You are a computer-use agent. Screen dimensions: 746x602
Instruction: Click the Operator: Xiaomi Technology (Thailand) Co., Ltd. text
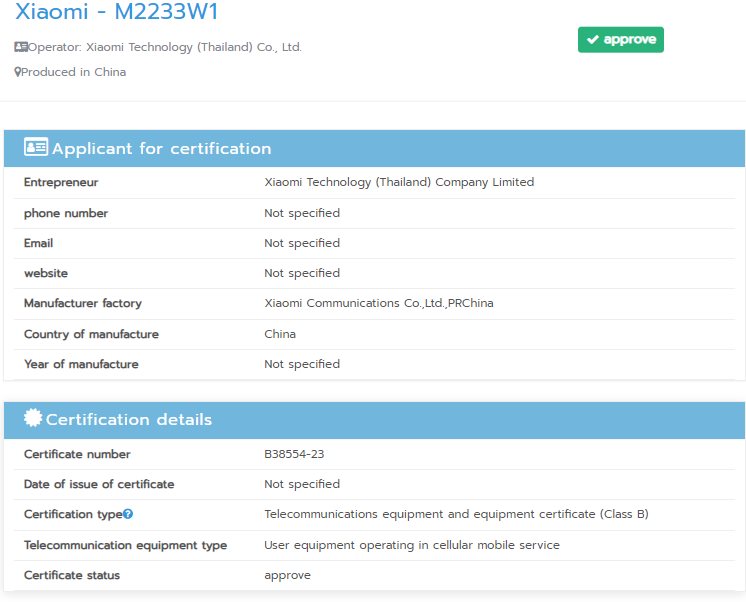tap(165, 47)
